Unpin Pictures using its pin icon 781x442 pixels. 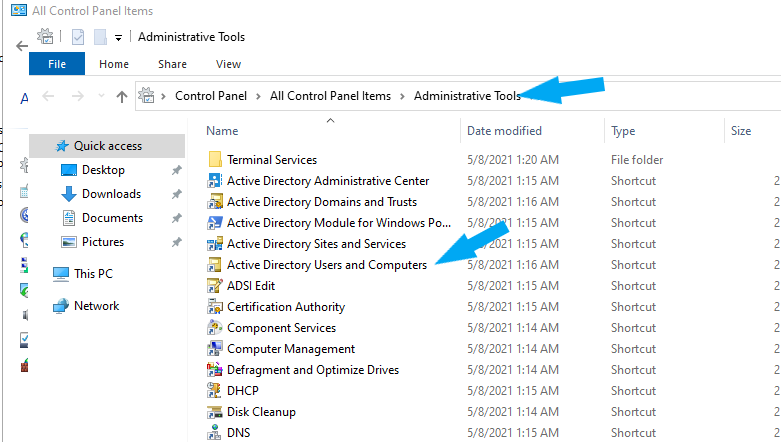[176, 242]
